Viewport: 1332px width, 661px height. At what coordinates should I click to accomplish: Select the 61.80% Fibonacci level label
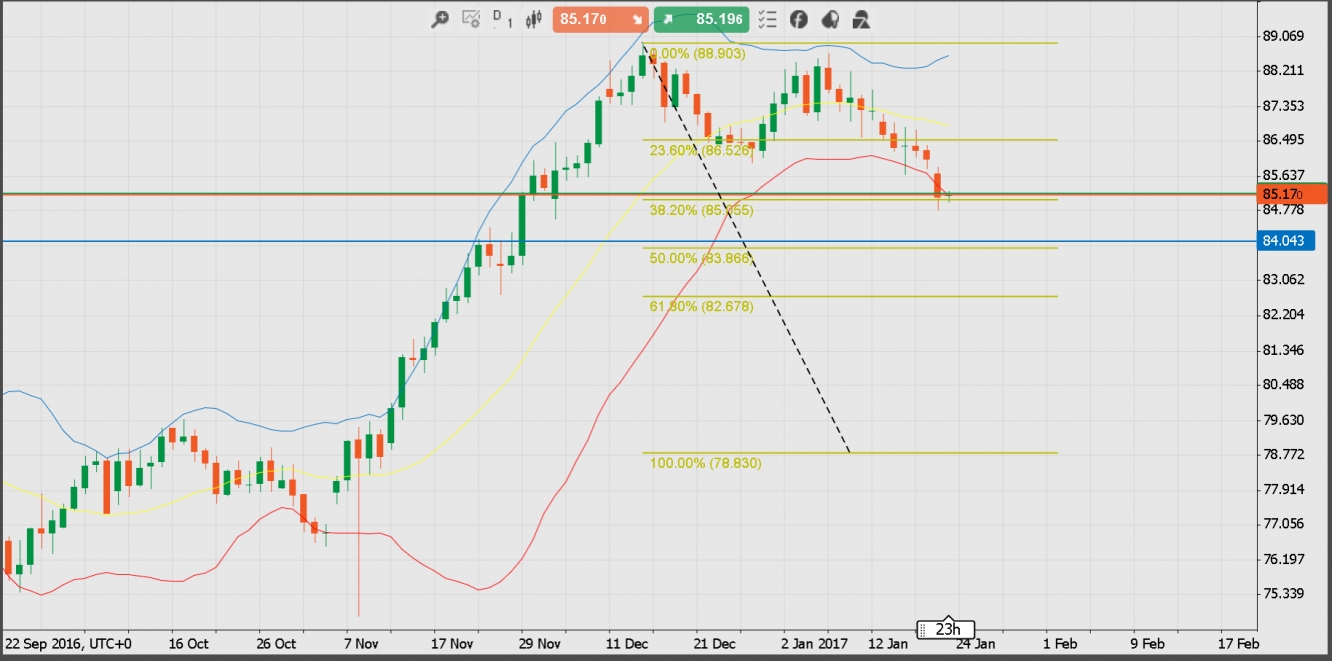click(x=702, y=306)
